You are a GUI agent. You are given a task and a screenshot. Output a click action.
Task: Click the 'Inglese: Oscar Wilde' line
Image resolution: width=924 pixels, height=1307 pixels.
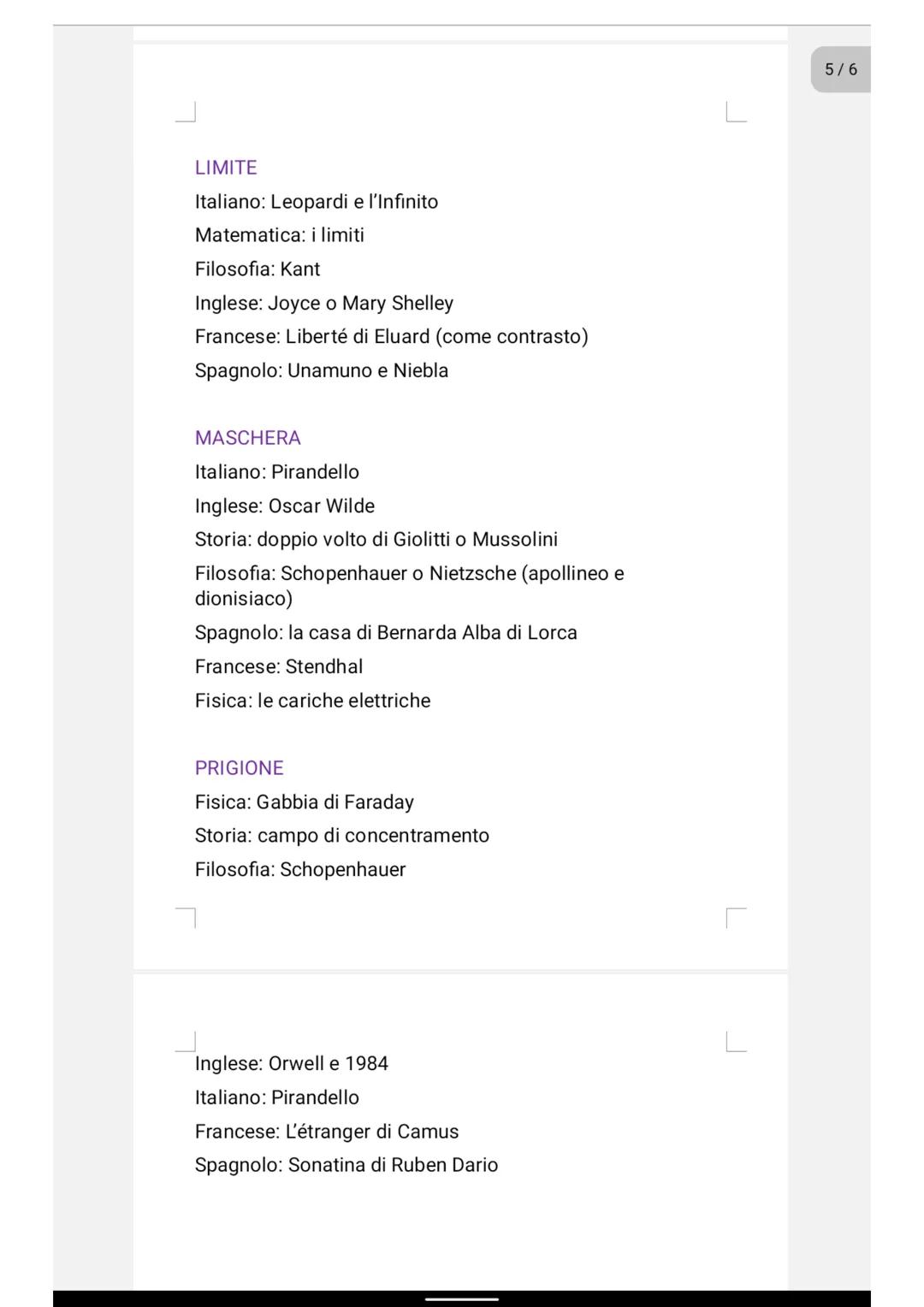(x=284, y=506)
